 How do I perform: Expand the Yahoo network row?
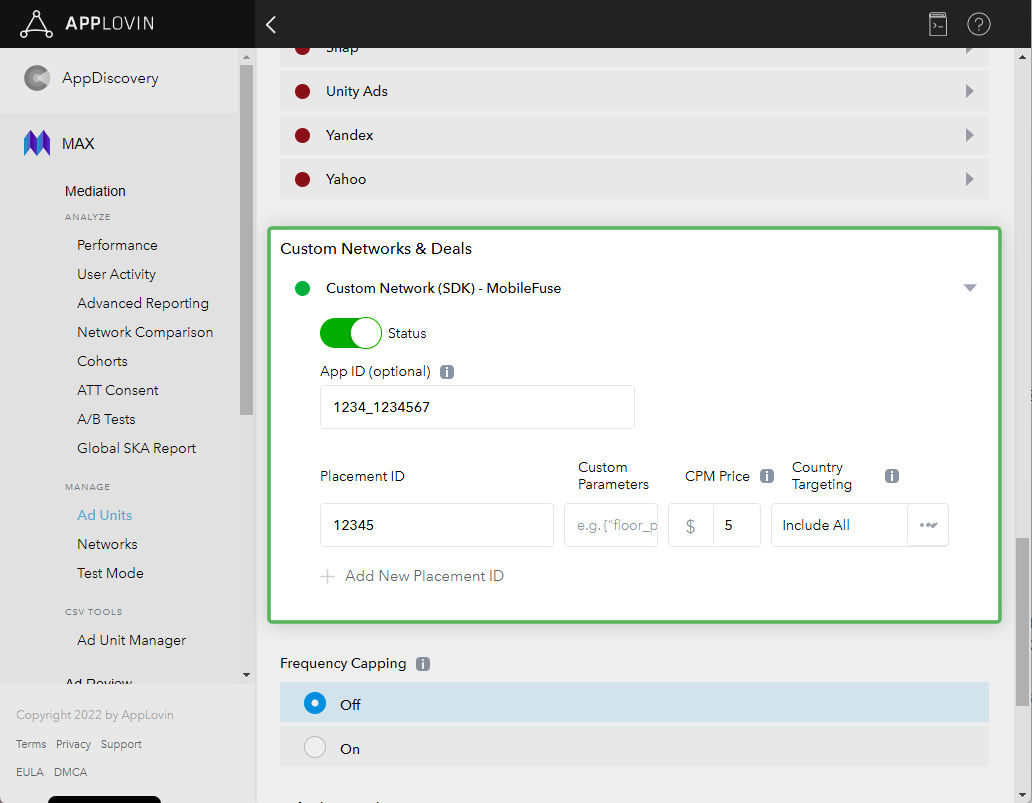click(969, 179)
